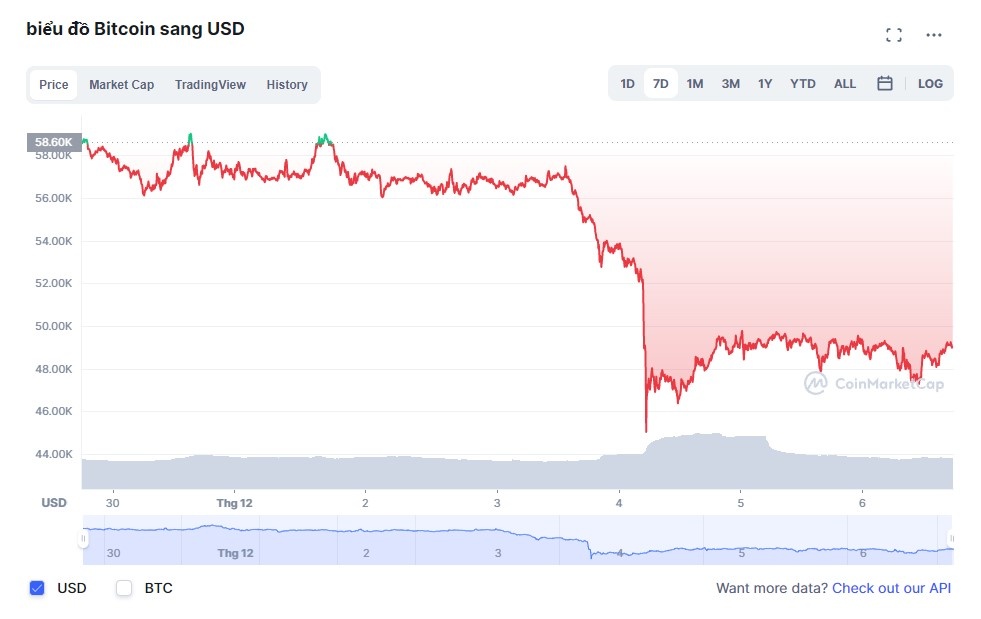Click the CoinMarketCap watermark logo
The image size is (981, 619).
pos(874,382)
